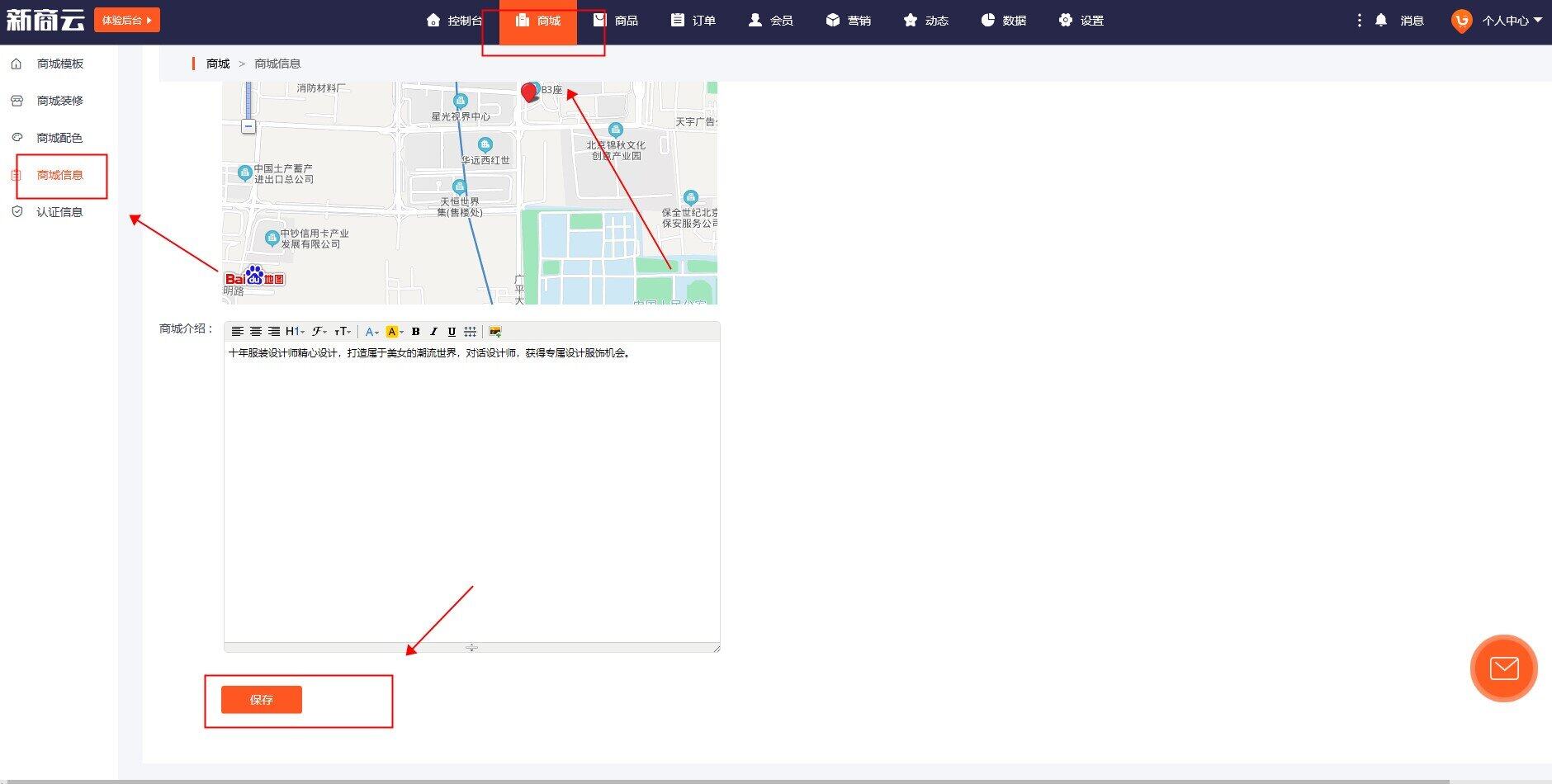Click the 保存 save button
1552x784 pixels.
click(x=261, y=700)
